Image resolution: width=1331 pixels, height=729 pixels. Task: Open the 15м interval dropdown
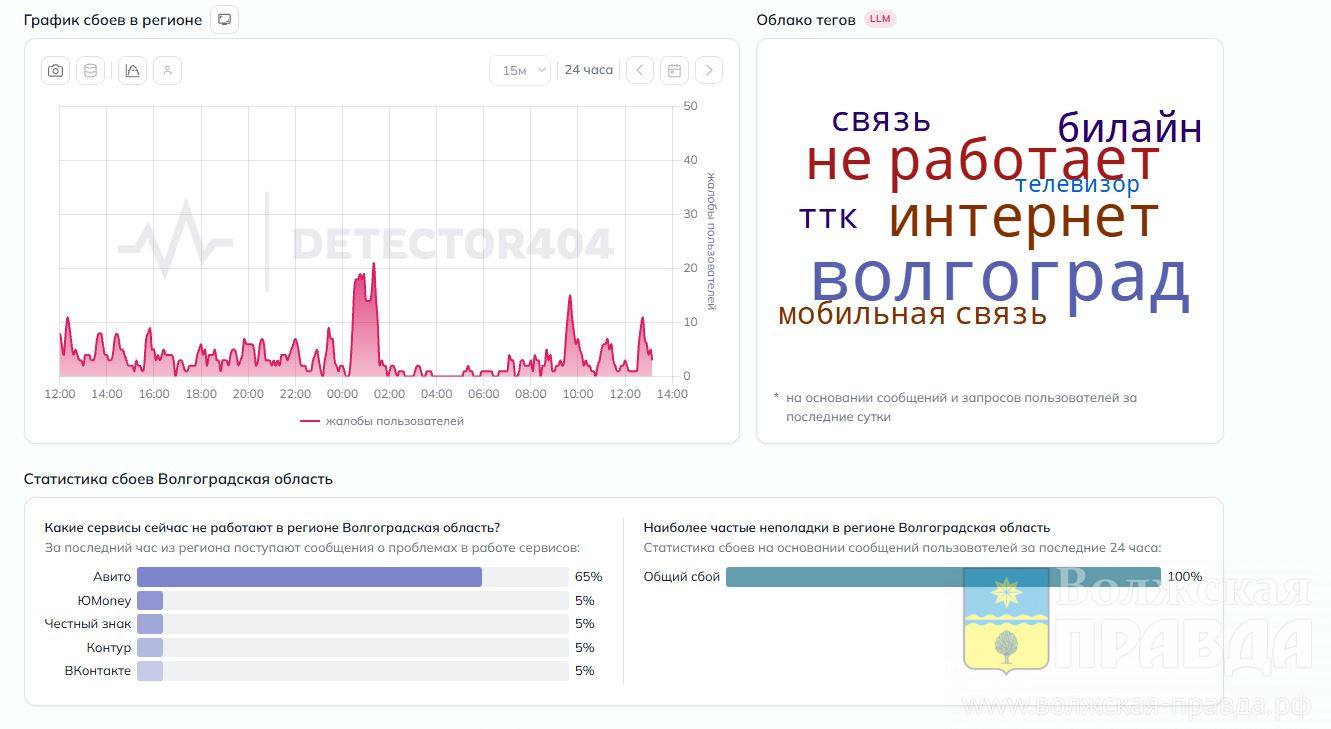[x=520, y=70]
